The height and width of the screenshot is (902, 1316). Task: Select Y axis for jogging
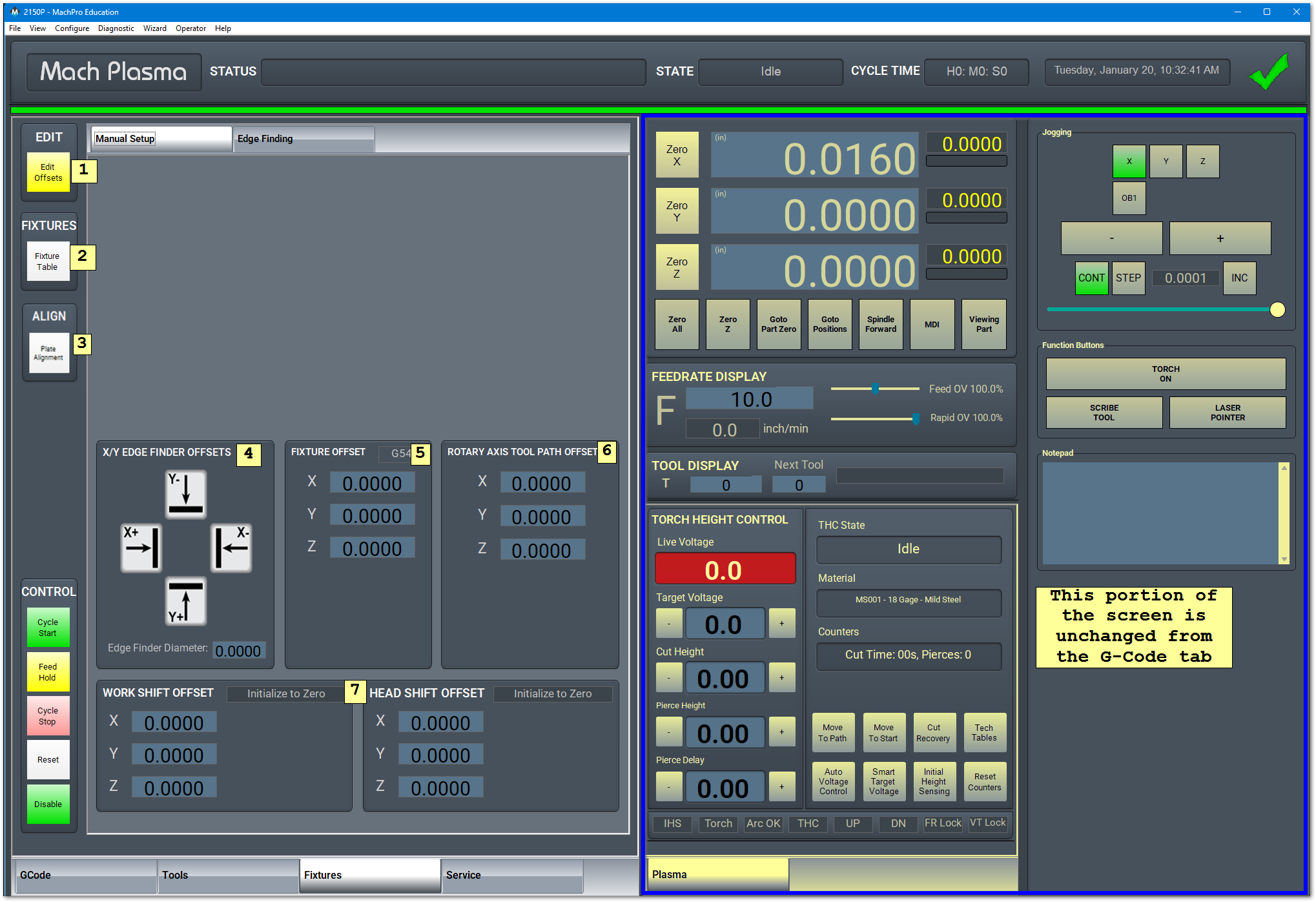coord(1166,161)
